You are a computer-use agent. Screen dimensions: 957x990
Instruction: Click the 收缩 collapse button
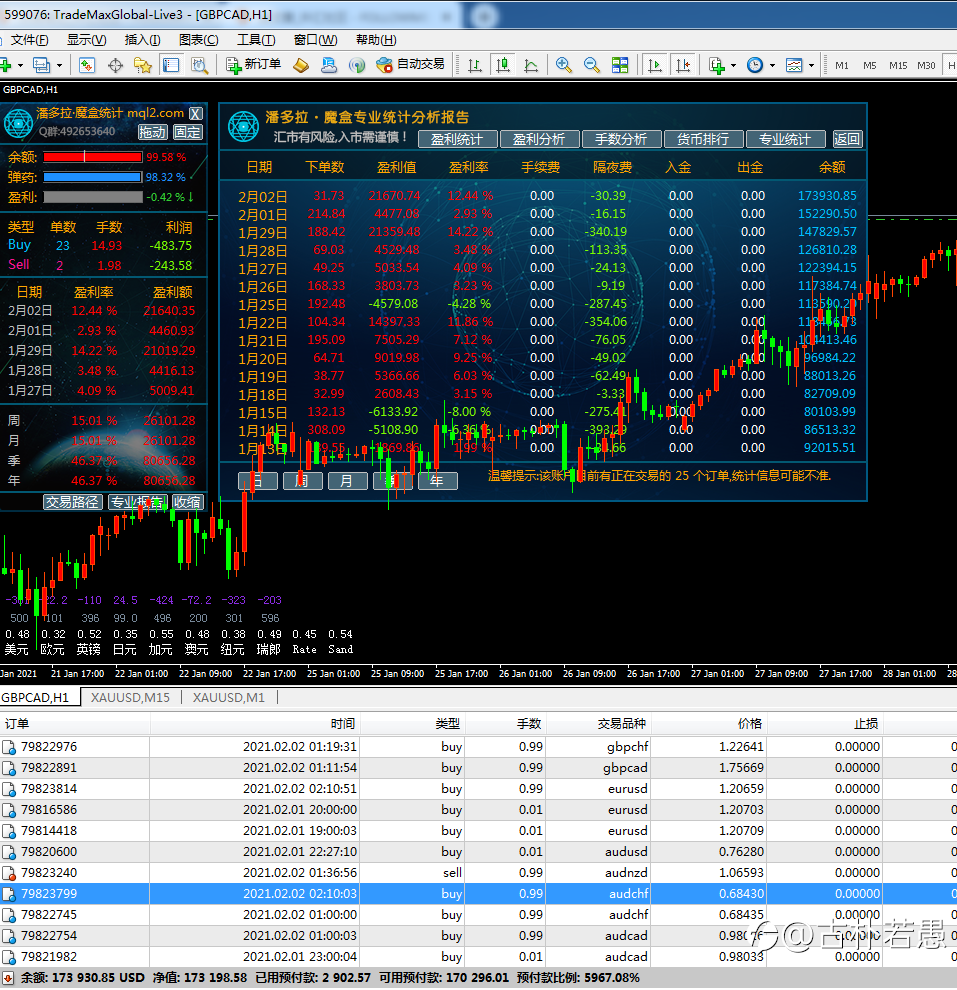pos(187,502)
